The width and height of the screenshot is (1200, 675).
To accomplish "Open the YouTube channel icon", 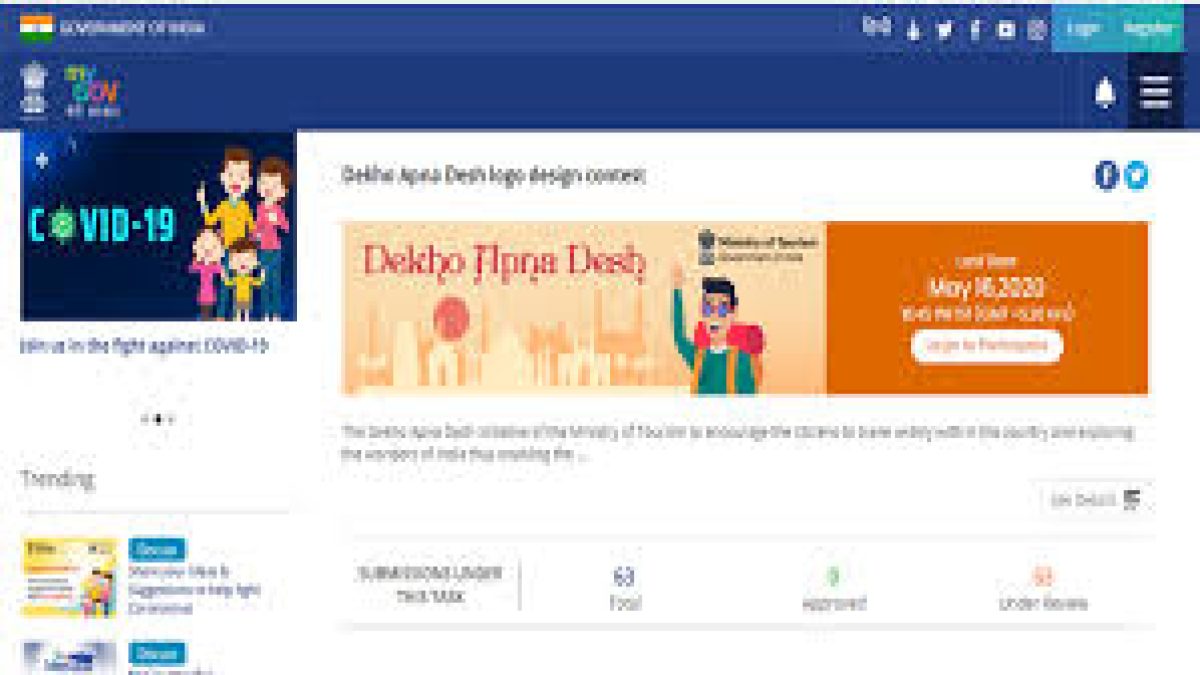I will [1004, 29].
